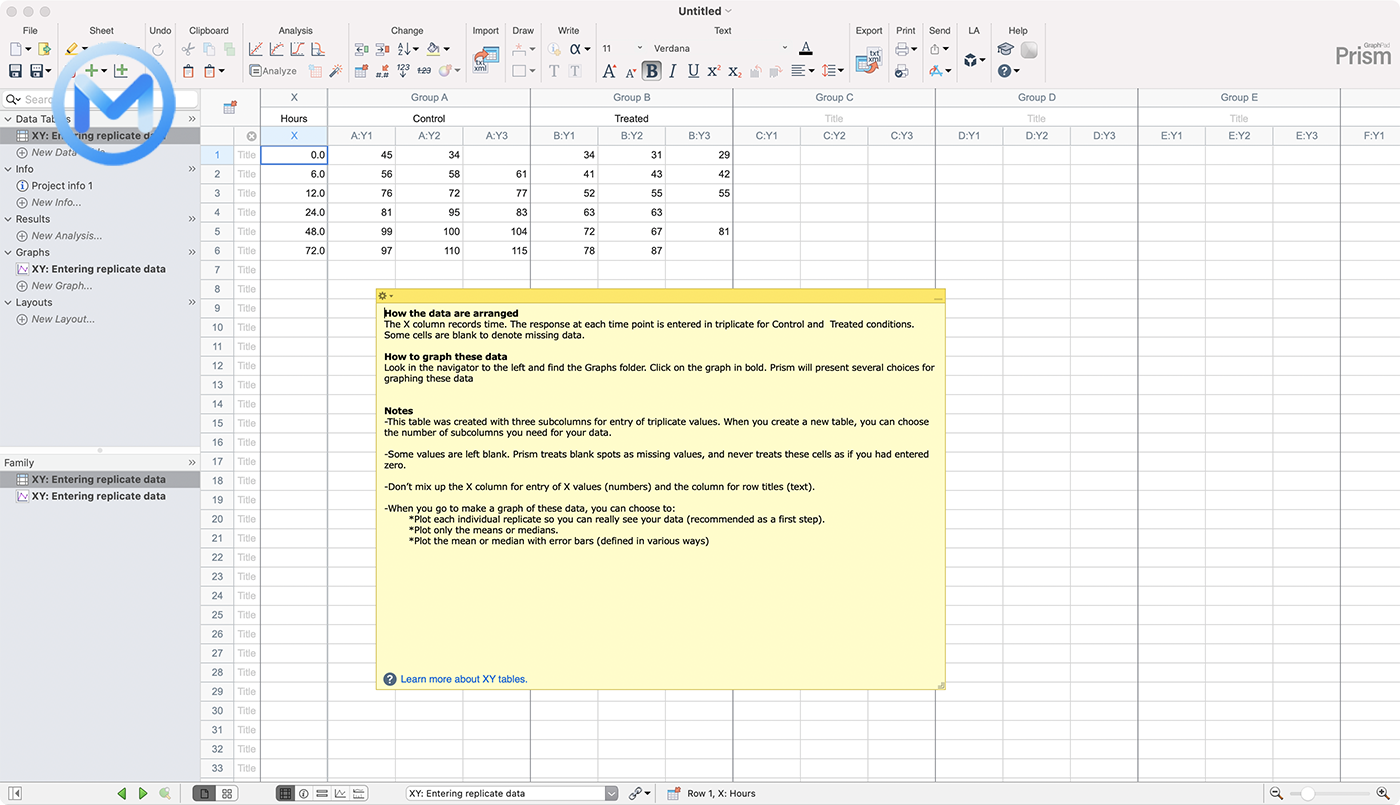
Task: Show the info section button in status bar
Action: point(304,793)
